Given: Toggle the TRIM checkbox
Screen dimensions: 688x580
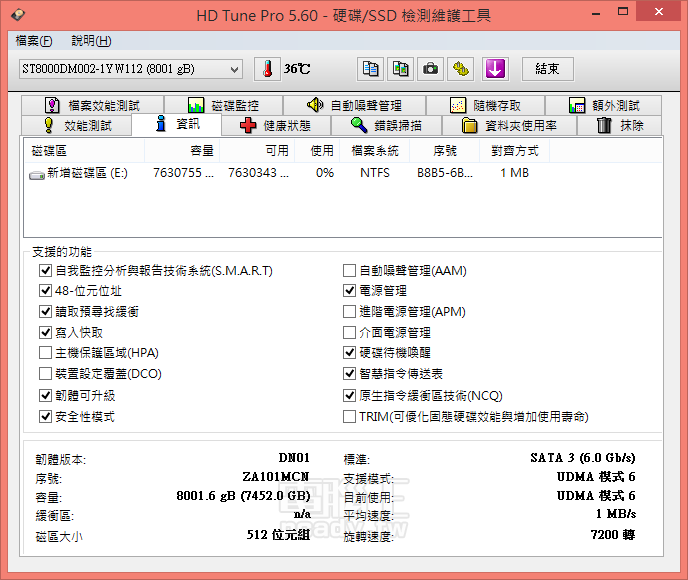Looking at the screenshot, I should click(349, 416).
